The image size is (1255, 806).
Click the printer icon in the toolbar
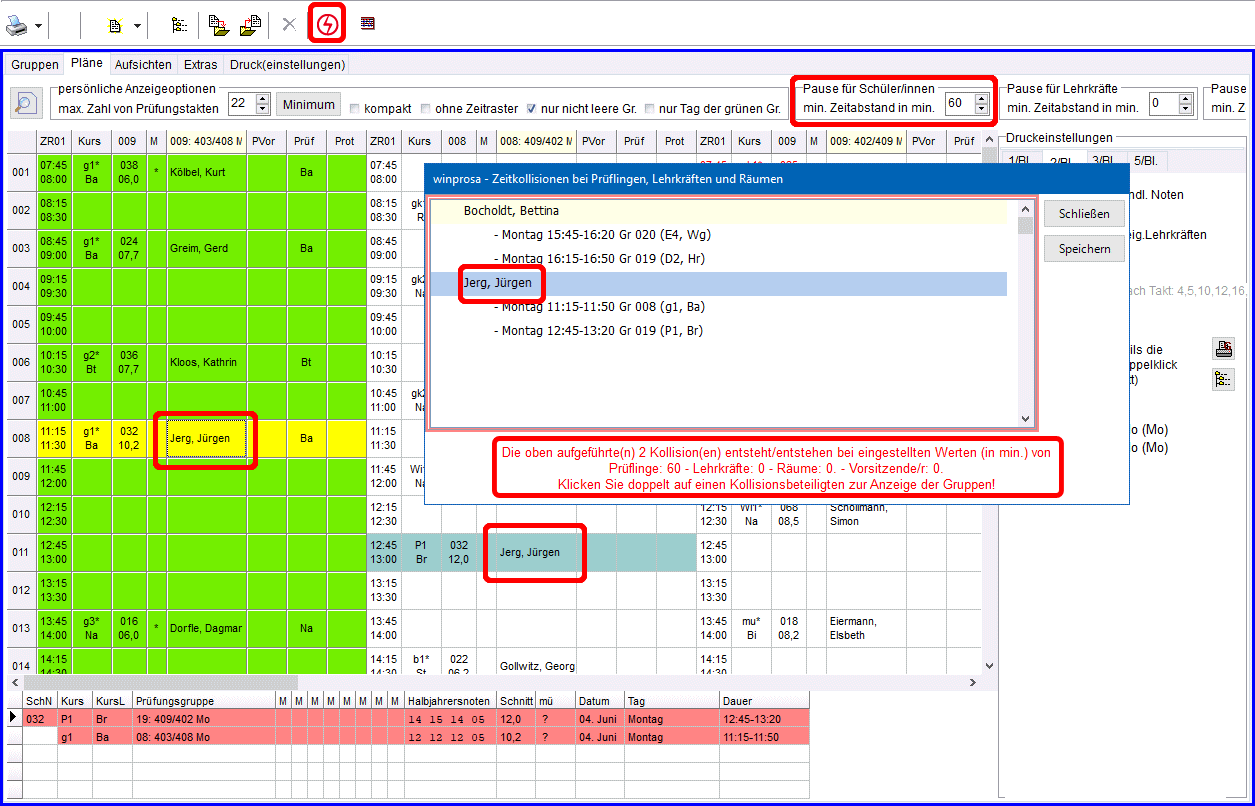(19, 25)
